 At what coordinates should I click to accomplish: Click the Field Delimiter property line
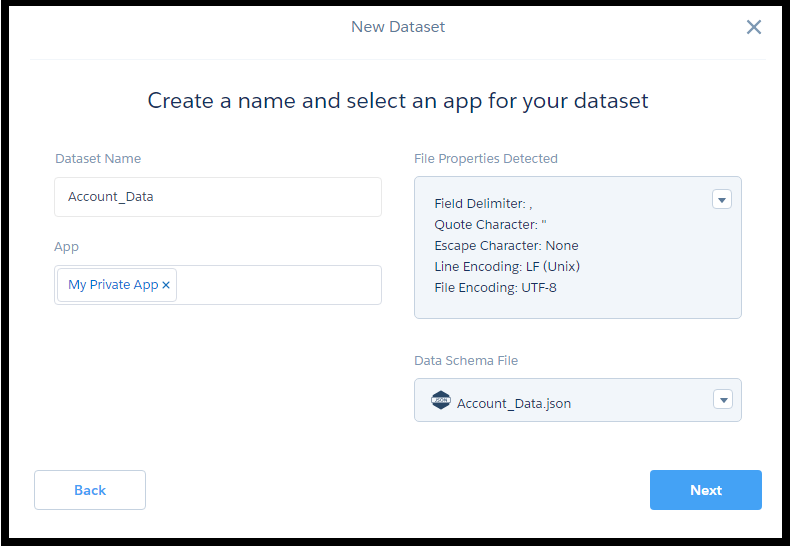pos(483,204)
